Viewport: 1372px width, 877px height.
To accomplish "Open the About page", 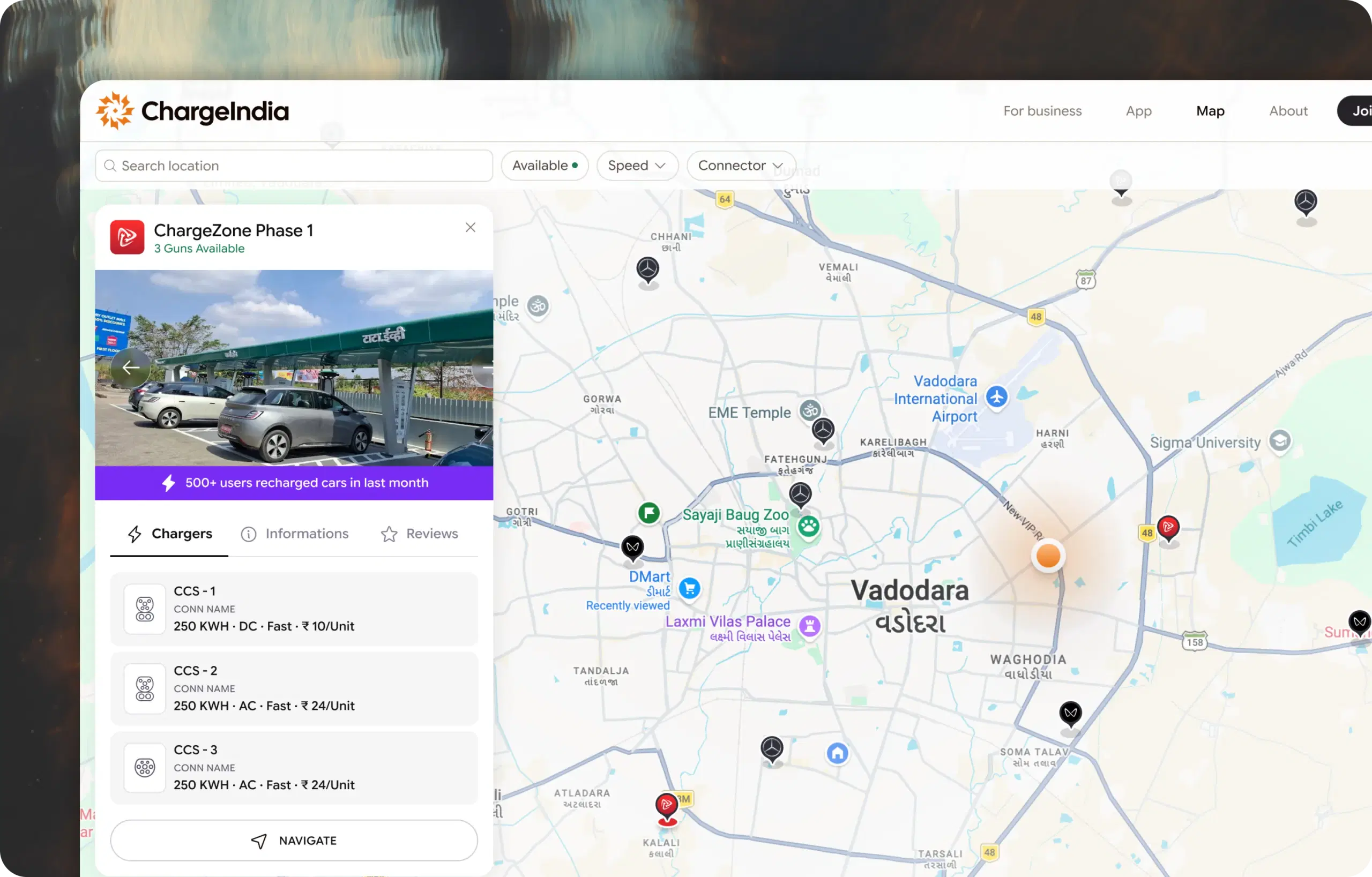I will [x=1288, y=110].
